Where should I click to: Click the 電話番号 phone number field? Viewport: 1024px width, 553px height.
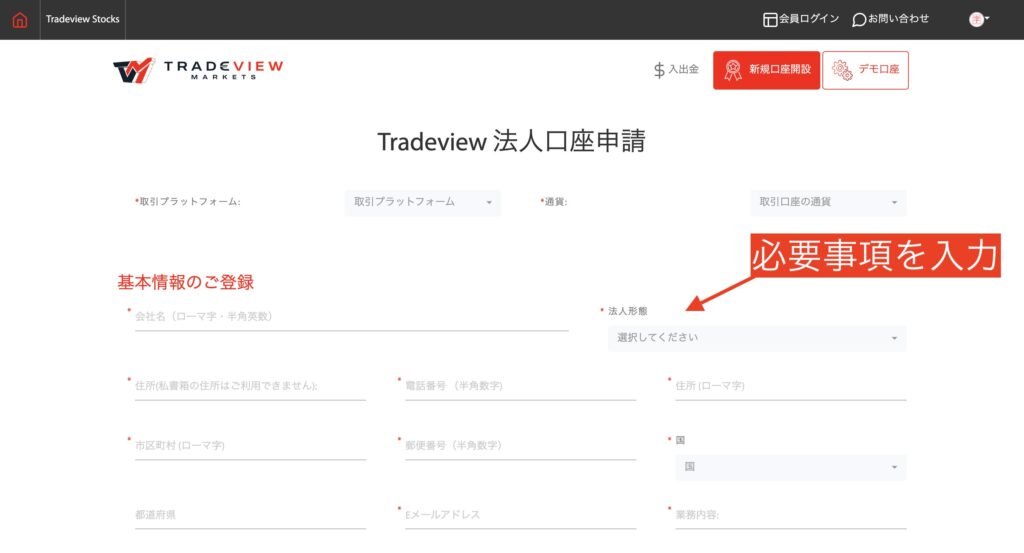520,387
